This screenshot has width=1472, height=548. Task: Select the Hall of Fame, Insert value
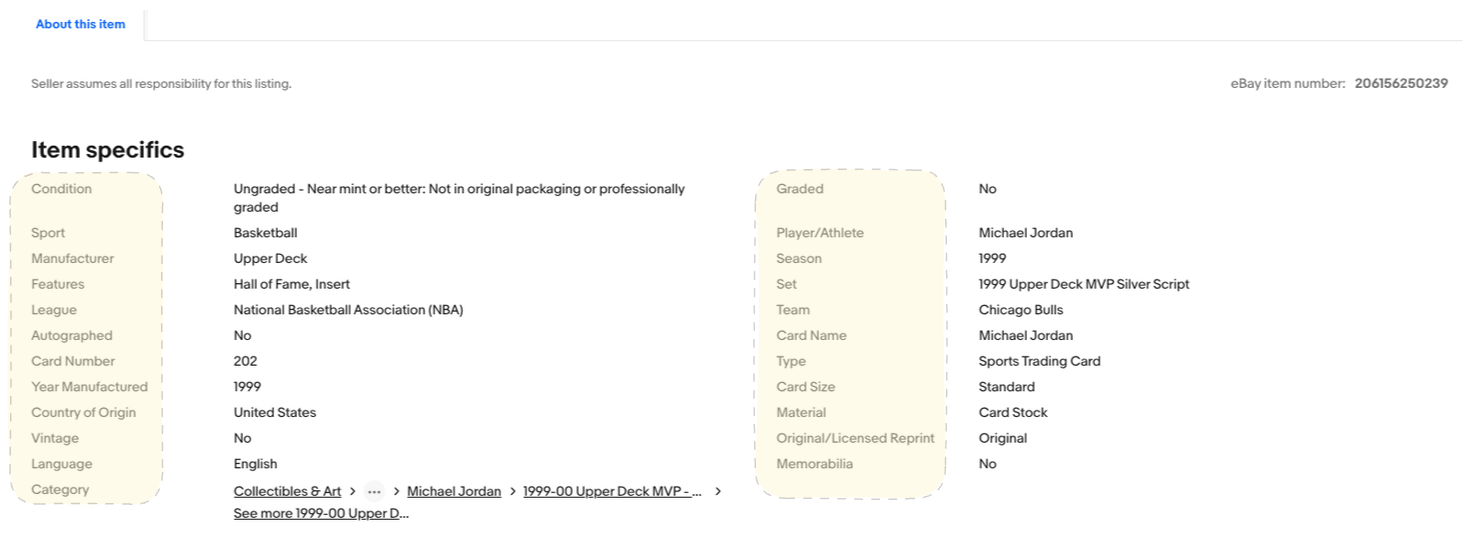pyautogui.click(x=292, y=284)
